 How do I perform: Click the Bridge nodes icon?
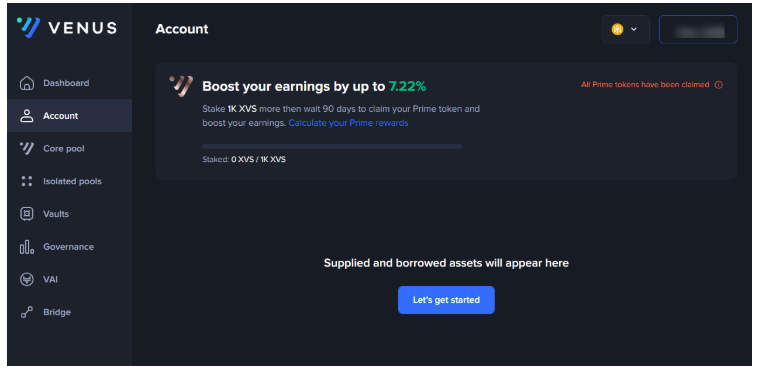click(27, 312)
